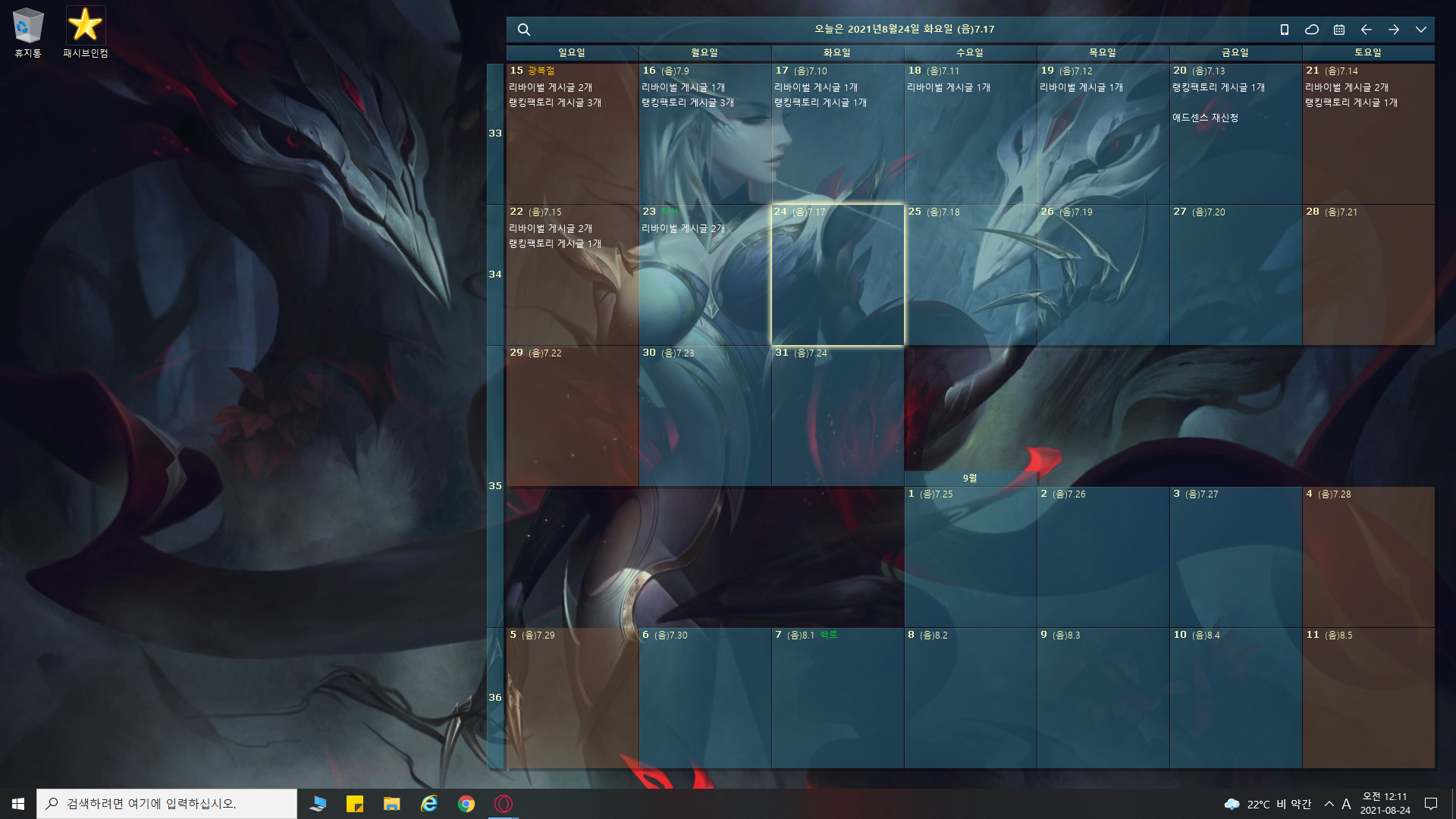1456x819 pixels.
Task: Click '랭킹팩토리 게시글 1개' on August 22
Action: click(x=555, y=243)
